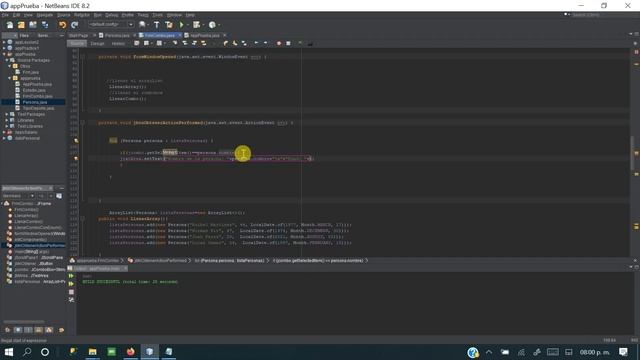Switch to the Persona.java editor tab
This screenshot has width=640, height=360.
pos(117,36)
